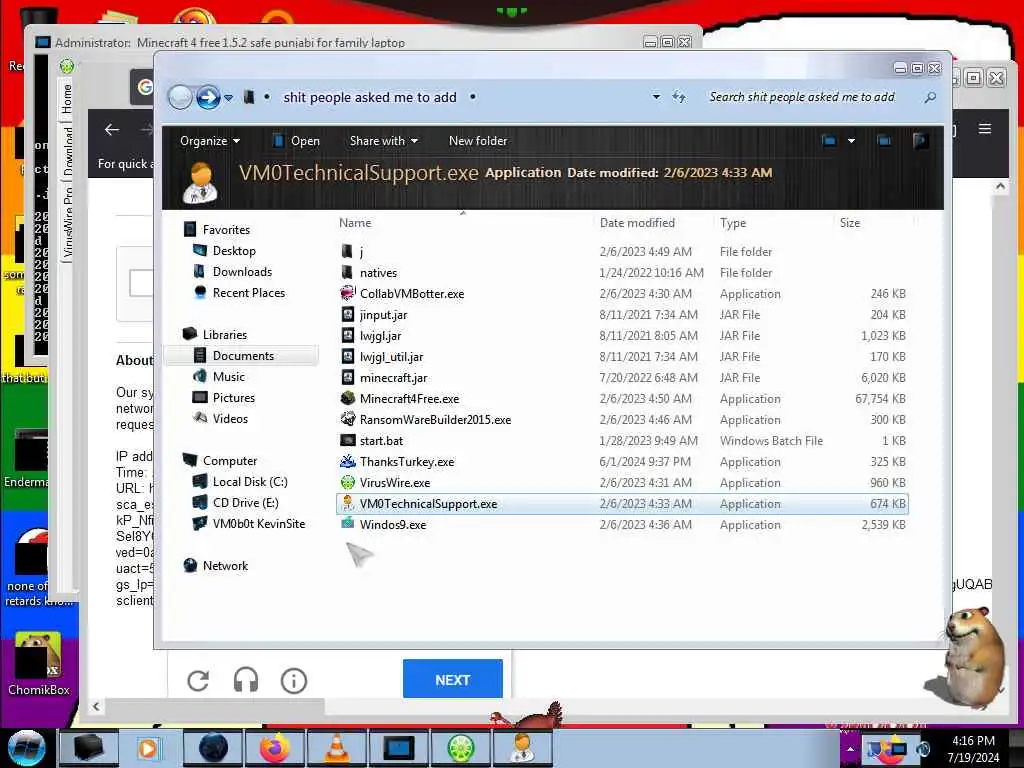Click the audio challenge headphones icon
The image size is (1024, 768).
click(x=246, y=680)
